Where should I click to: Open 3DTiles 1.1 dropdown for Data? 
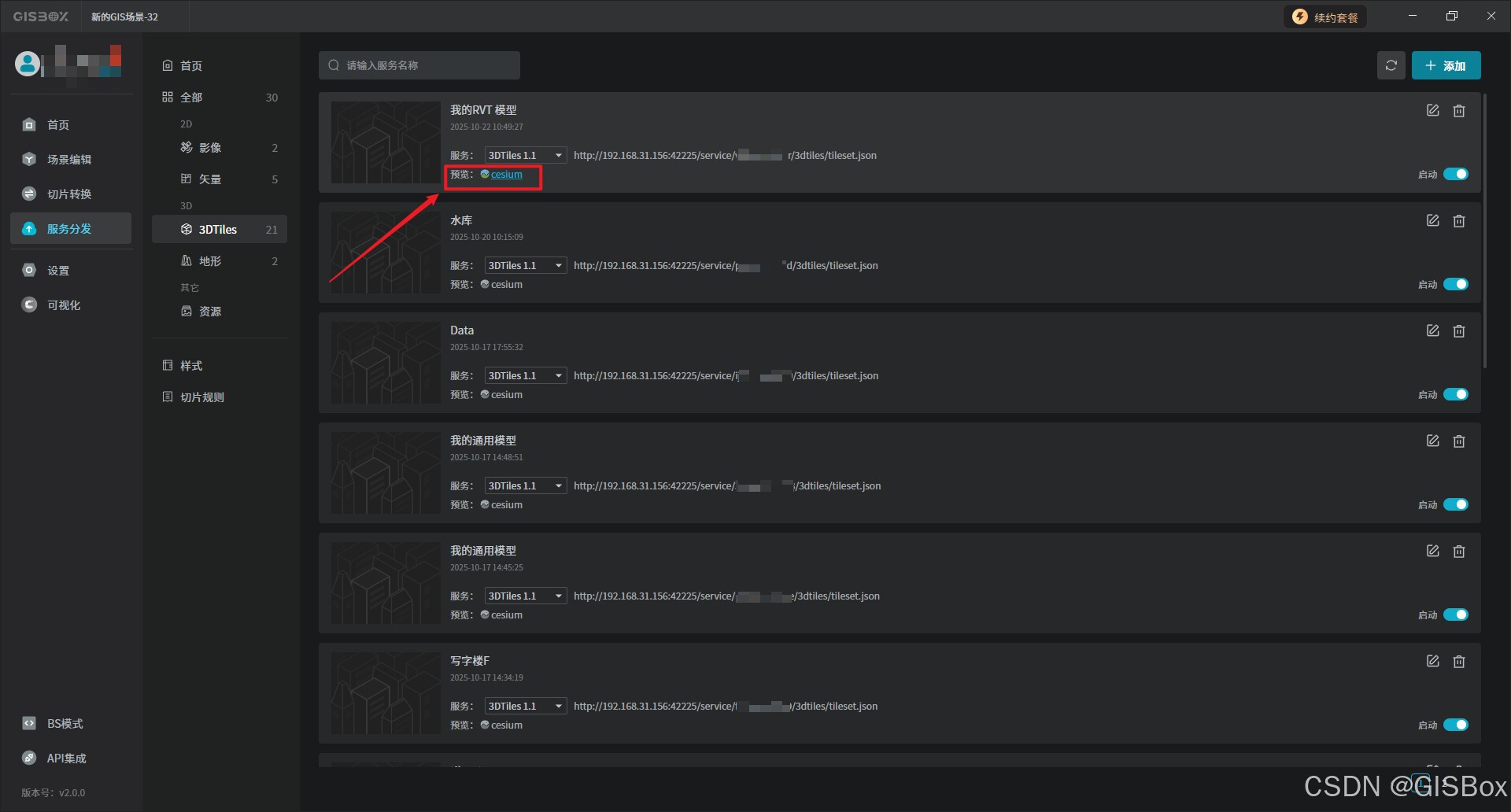point(525,376)
